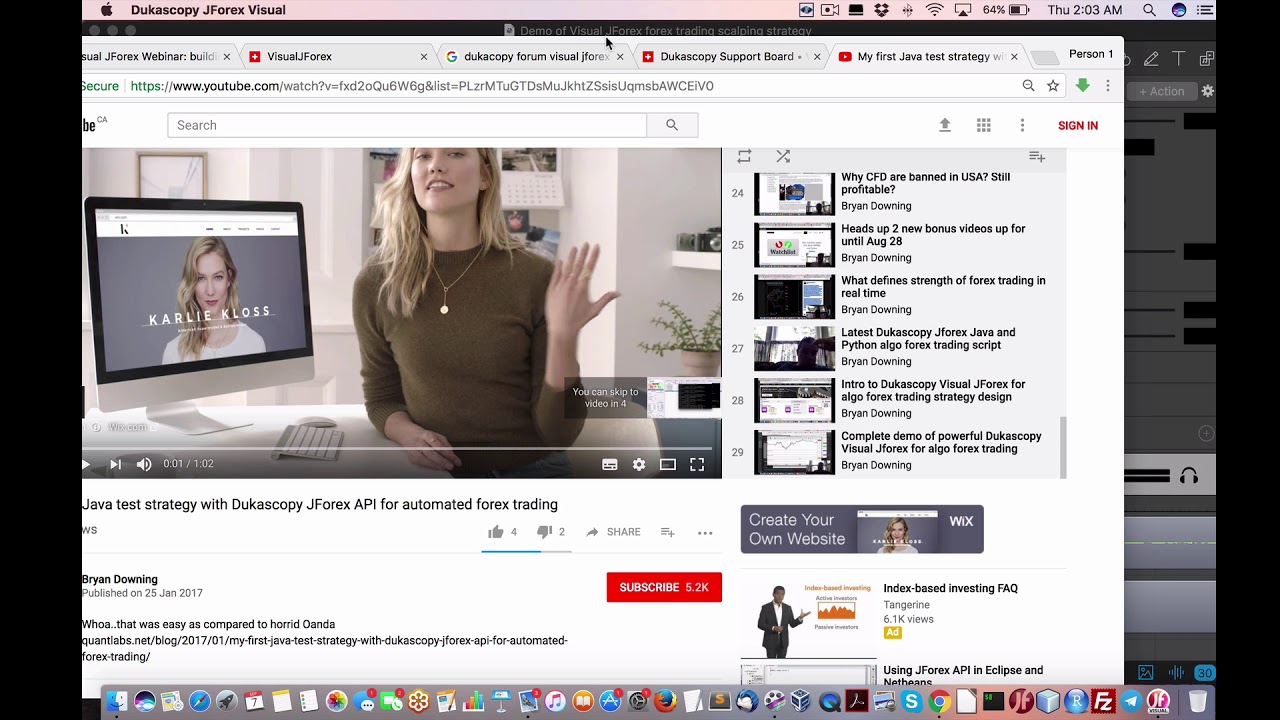Open a new Chrome tab
The width and height of the screenshot is (1280, 720).
tap(1044, 58)
